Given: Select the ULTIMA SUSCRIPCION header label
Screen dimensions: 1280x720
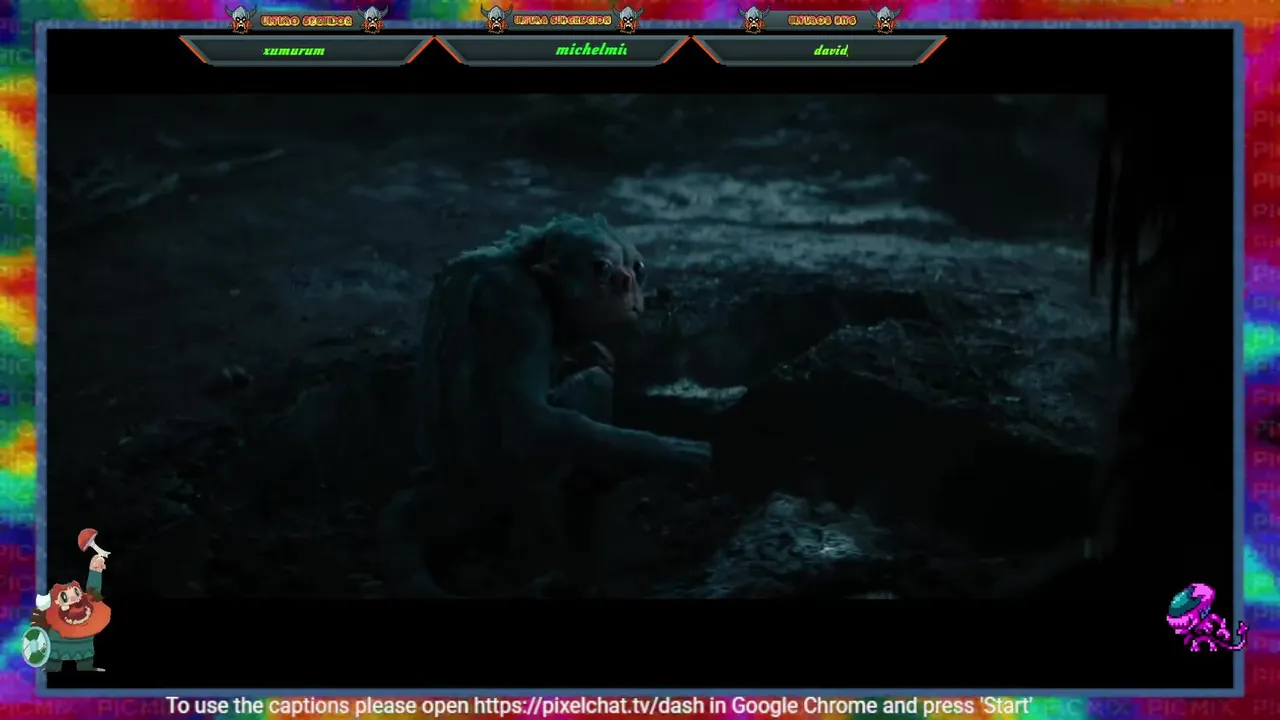Looking at the screenshot, I should (562, 21).
